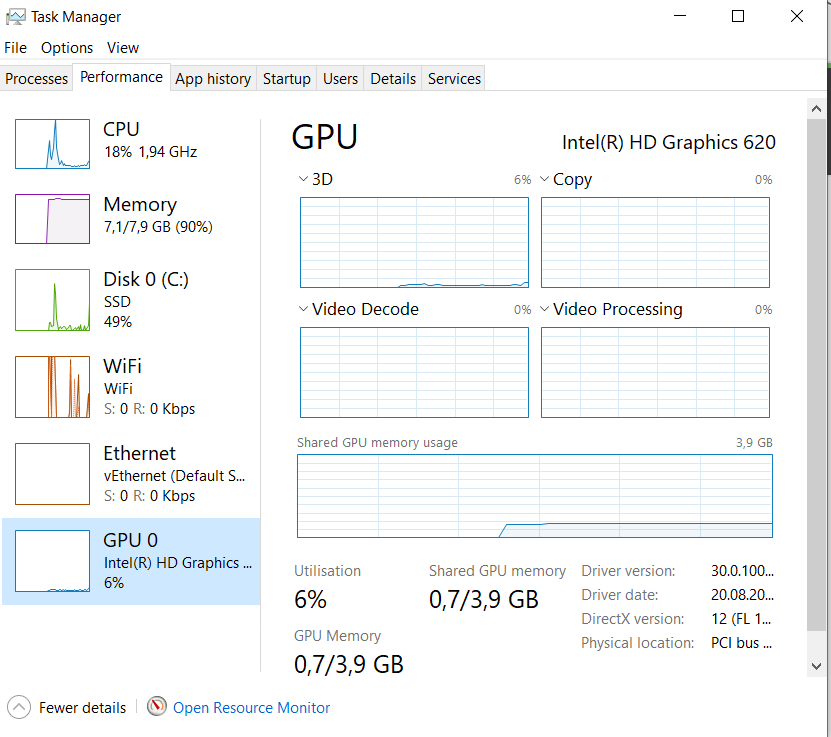Click the Fewer details button label
831x737 pixels.
[x=83, y=708]
